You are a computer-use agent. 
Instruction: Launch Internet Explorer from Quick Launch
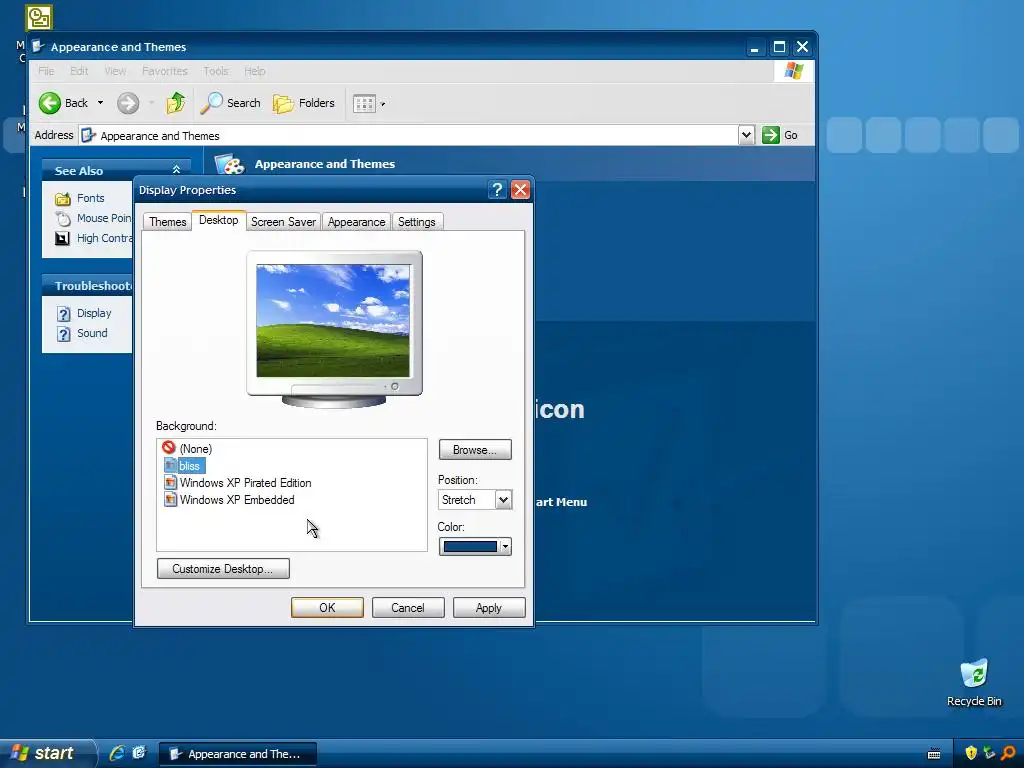tap(117, 754)
